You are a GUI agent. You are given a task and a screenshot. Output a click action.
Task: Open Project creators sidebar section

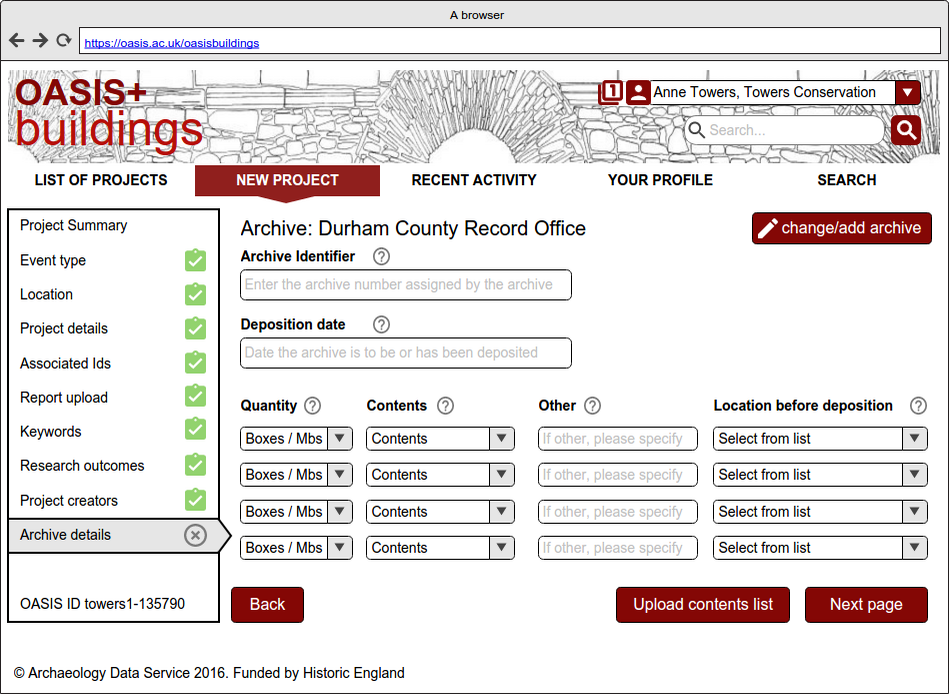(69, 501)
